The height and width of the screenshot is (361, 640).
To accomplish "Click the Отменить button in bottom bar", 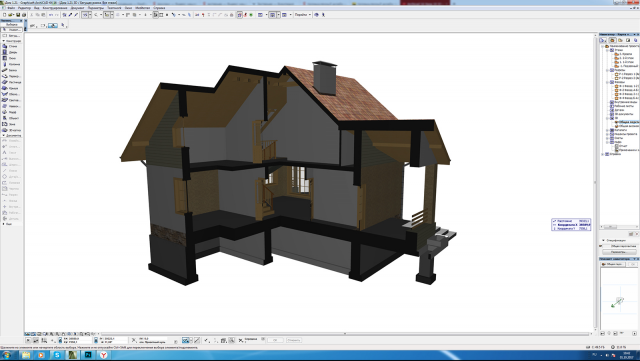I will click(x=294, y=340).
